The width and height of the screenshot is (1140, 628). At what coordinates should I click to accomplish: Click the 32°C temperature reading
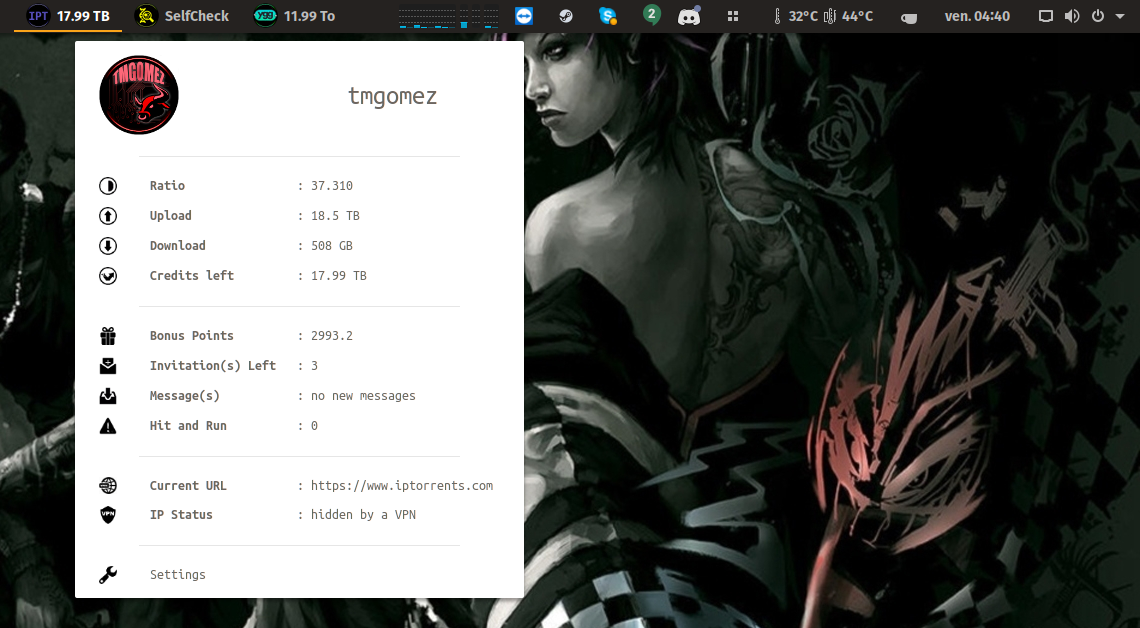click(x=803, y=16)
